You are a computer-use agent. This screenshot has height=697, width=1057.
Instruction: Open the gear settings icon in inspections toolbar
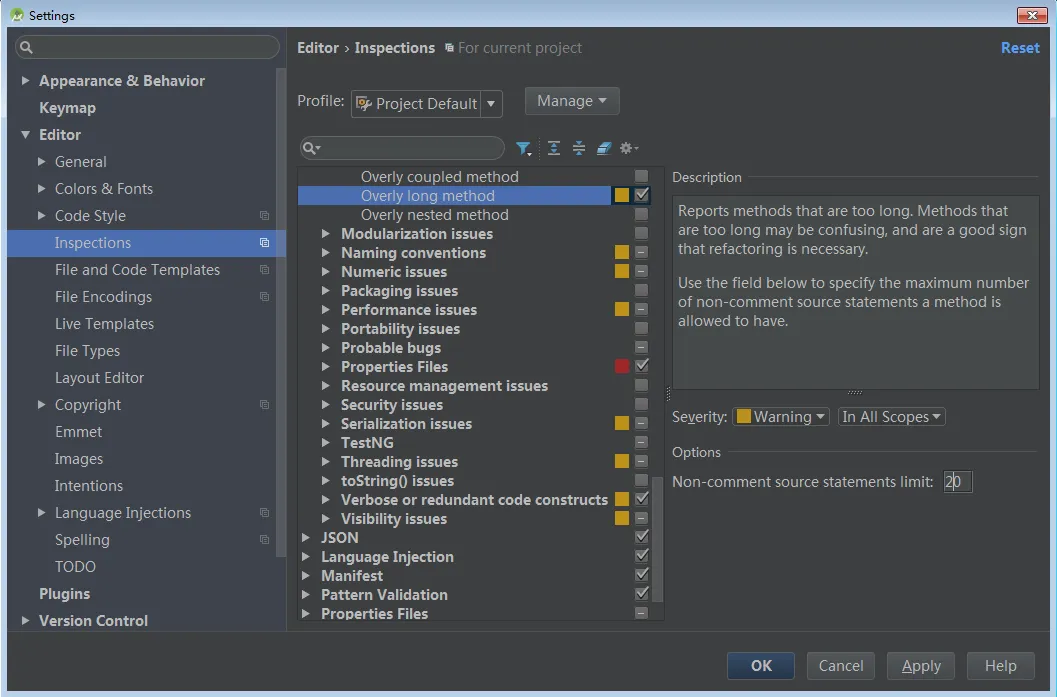(x=628, y=149)
